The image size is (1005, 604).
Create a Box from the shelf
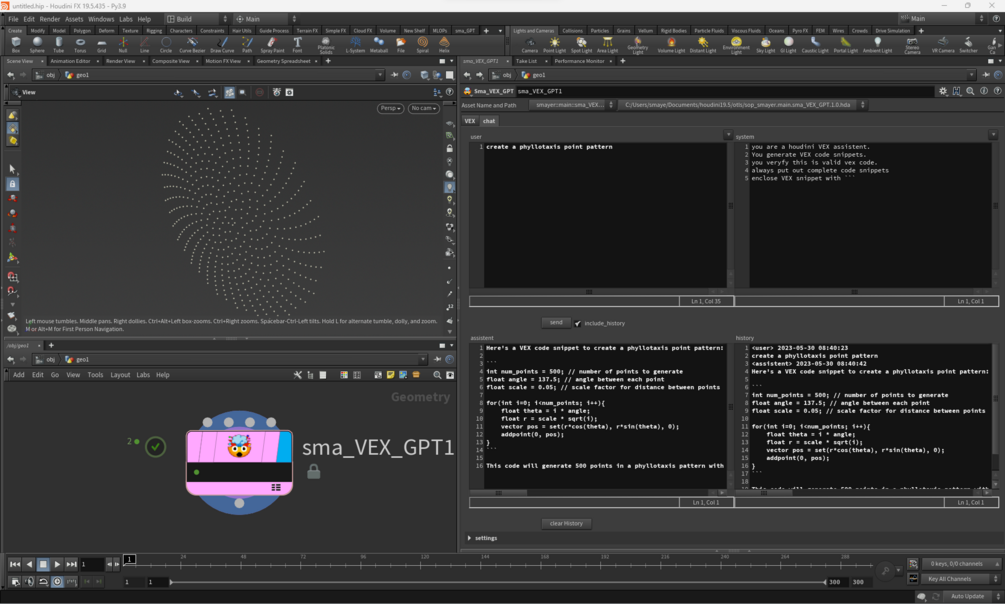tap(16, 44)
